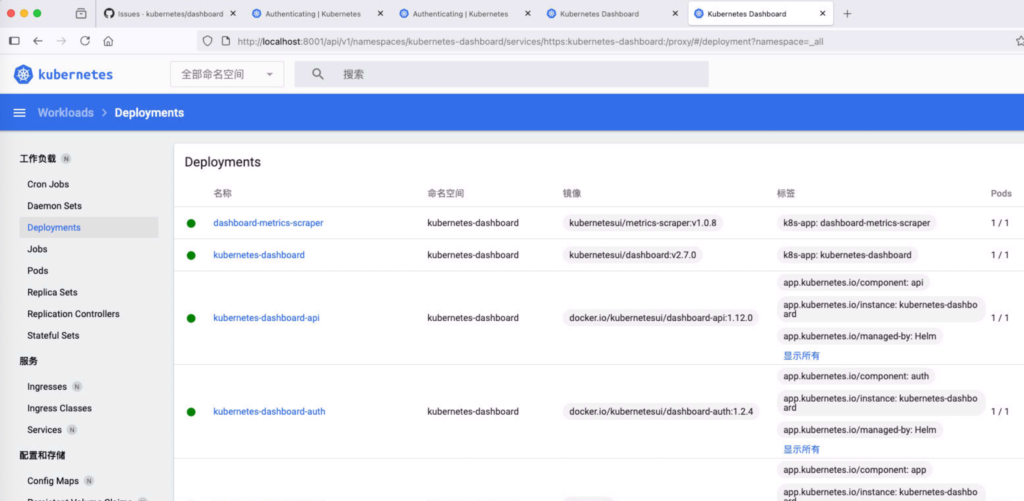Go back with the browser back arrow

click(38, 40)
